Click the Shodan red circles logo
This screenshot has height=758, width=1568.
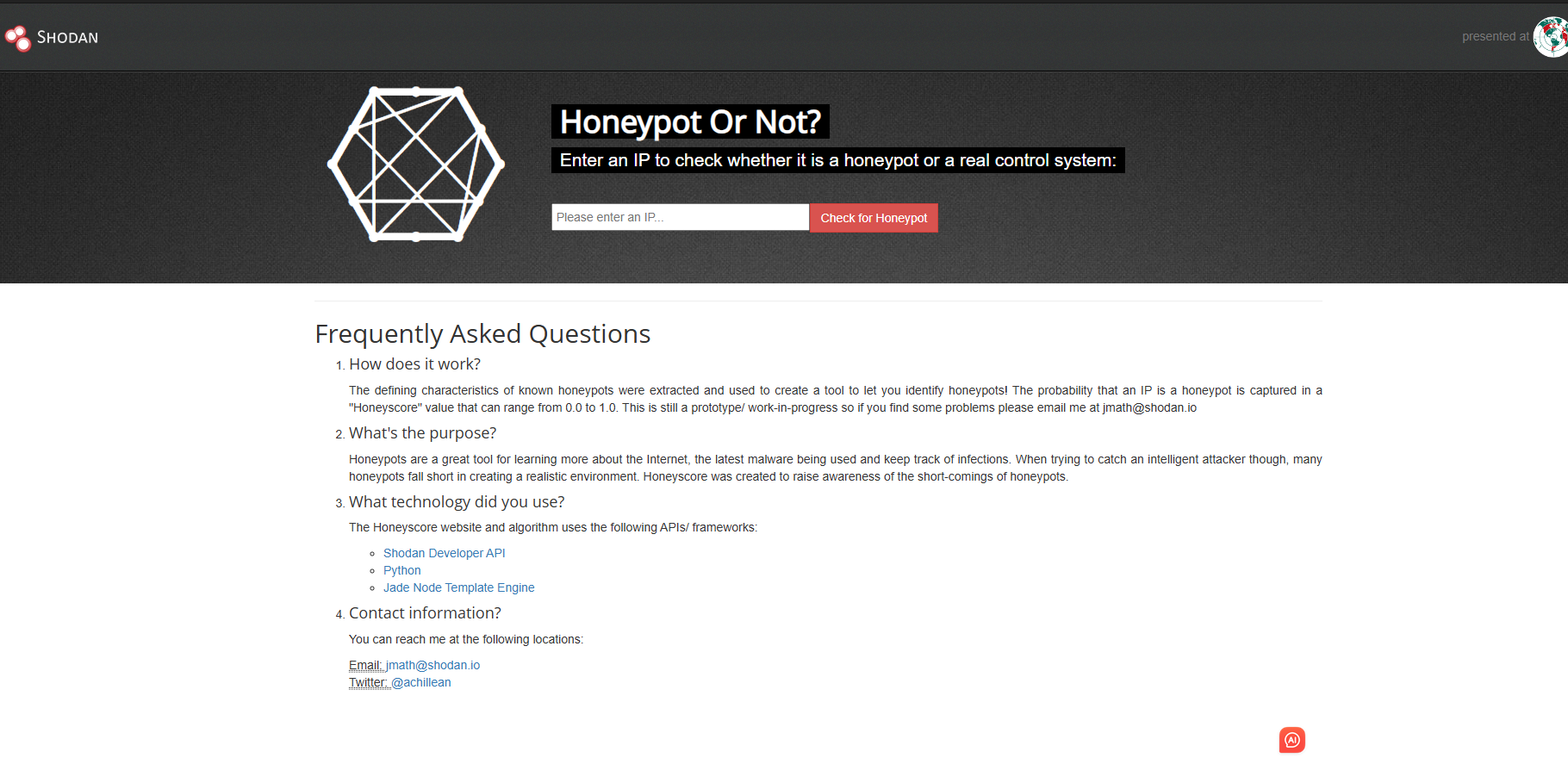[x=17, y=38]
